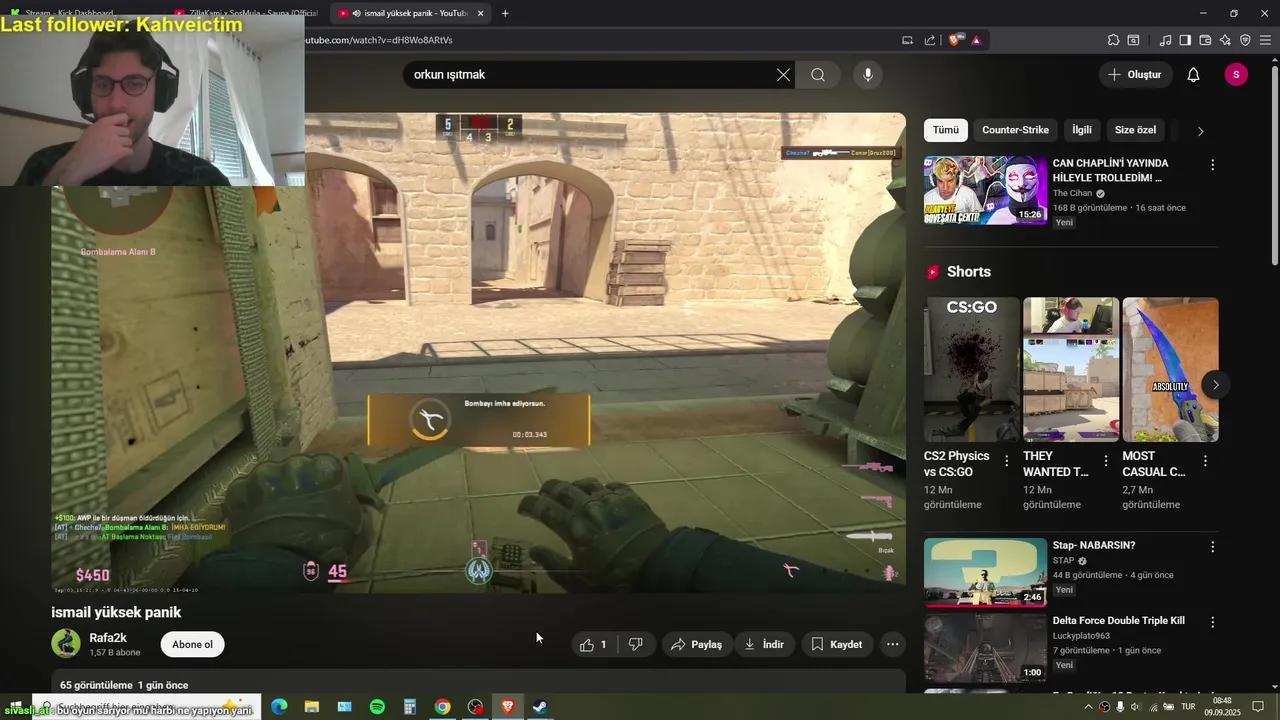This screenshot has height=720, width=1280.
Task: Open CS2 Physics vs CS:GO short
Action: click(971, 370)
